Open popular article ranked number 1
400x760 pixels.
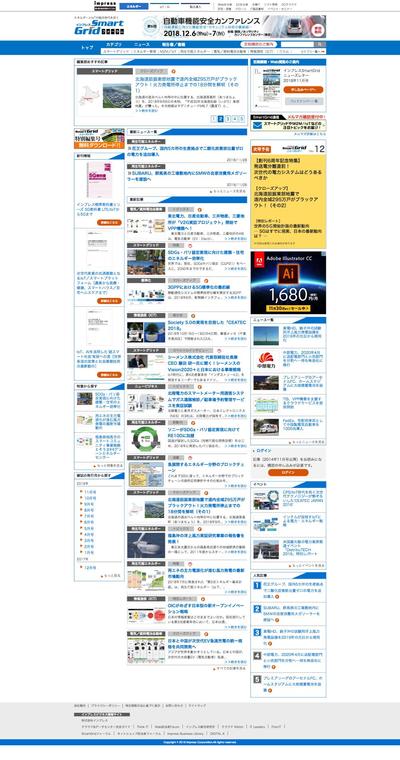coord(293,590)
